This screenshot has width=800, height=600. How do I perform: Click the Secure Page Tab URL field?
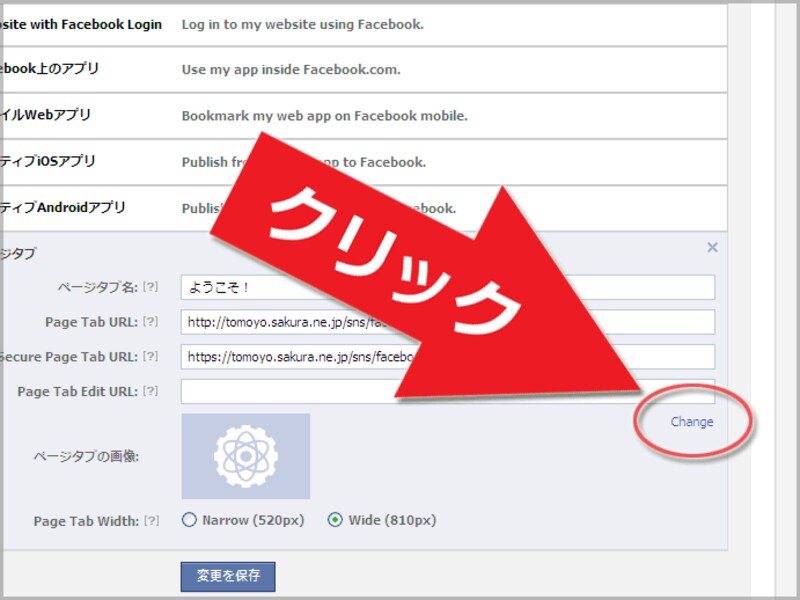click(x=447, y=357)
